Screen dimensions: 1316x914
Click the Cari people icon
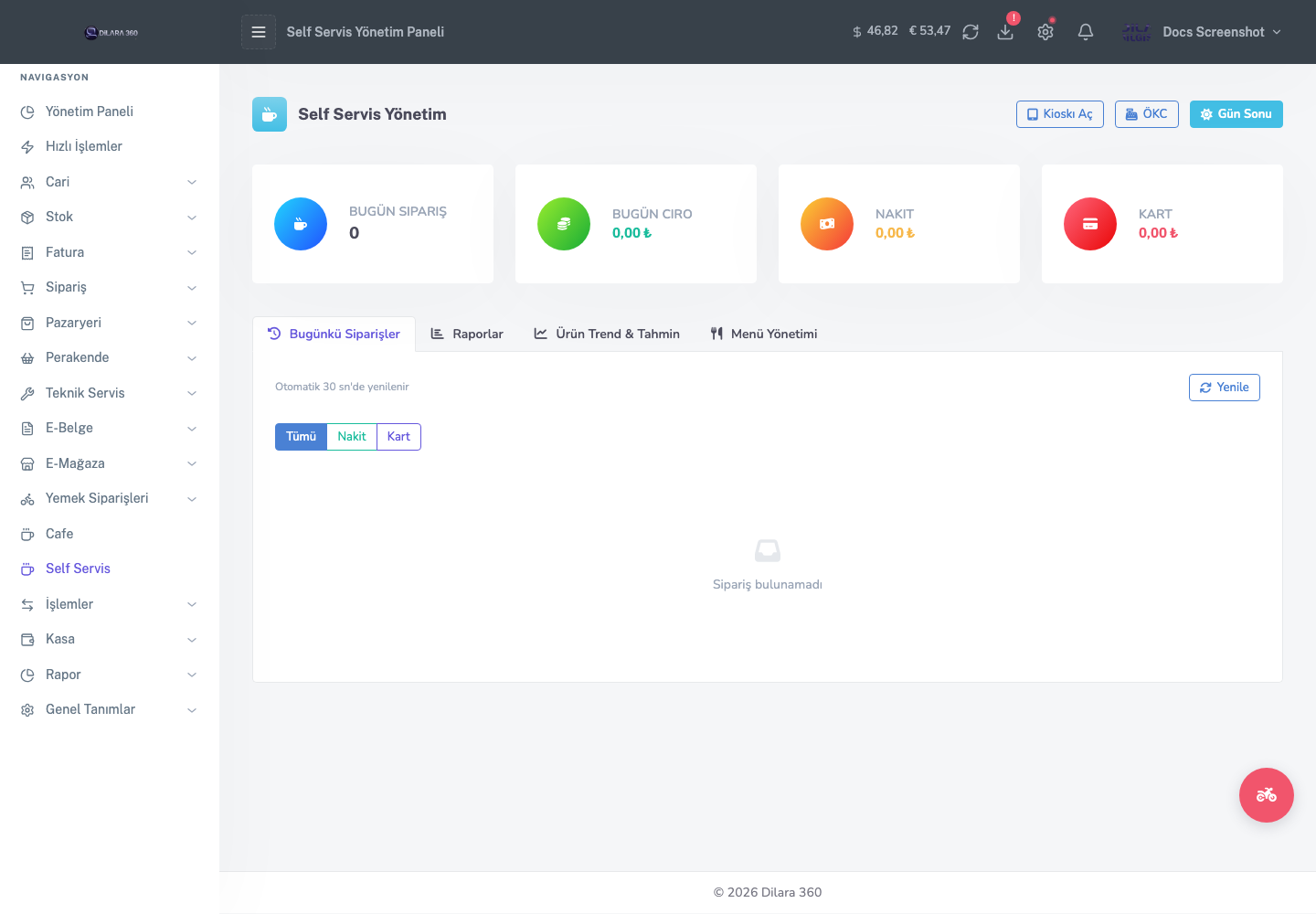(x=27, y=183)
